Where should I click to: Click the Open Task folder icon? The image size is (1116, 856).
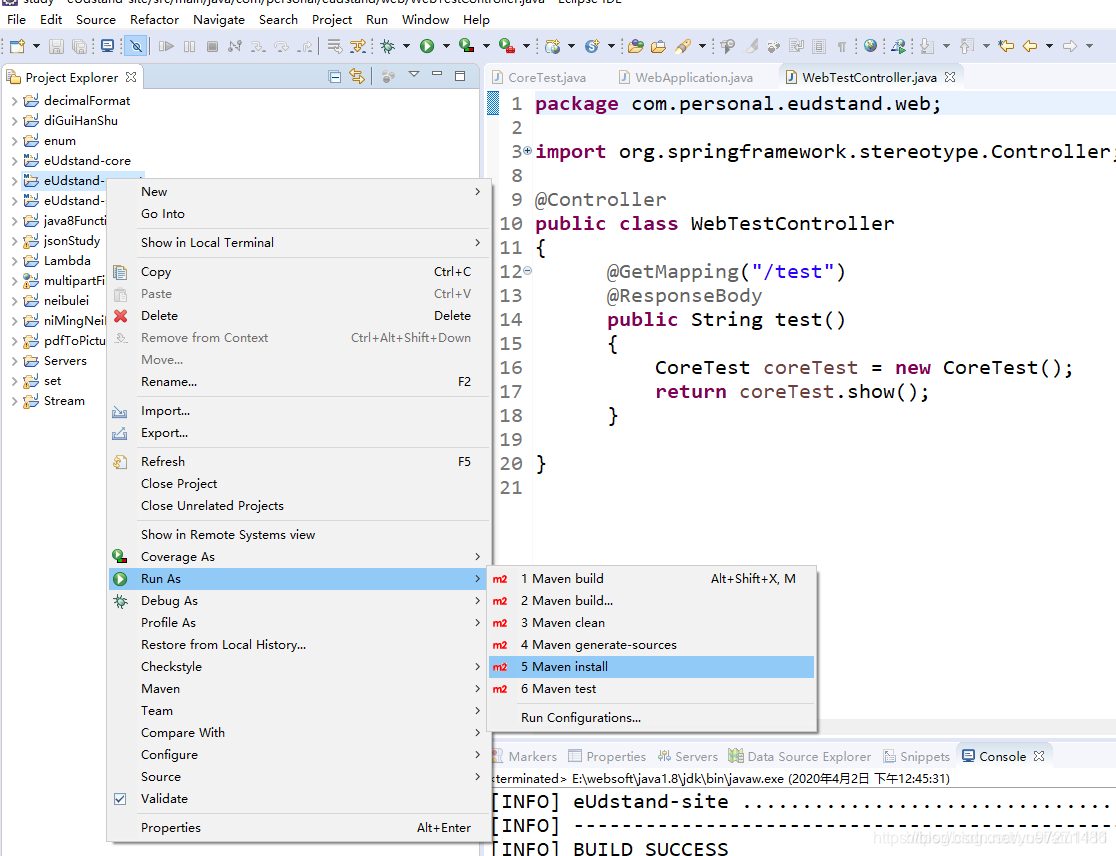tap(659, 46)
